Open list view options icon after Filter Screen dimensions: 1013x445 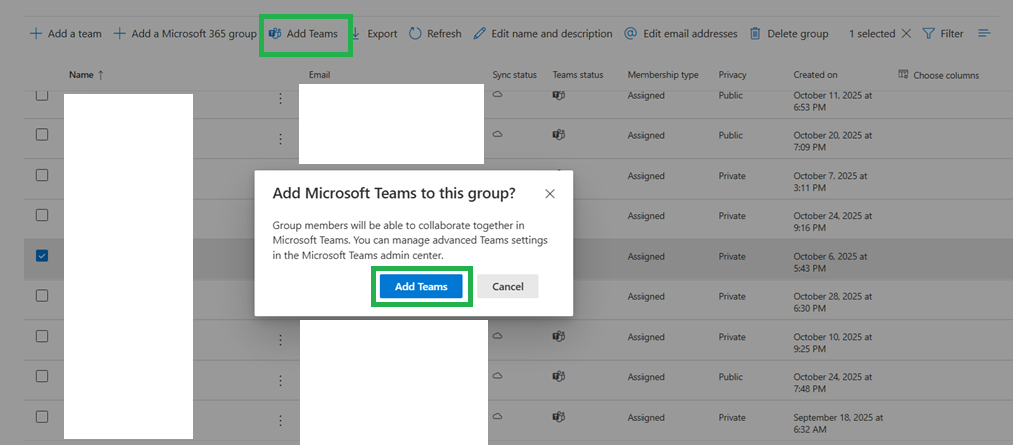tap(984, 34)
